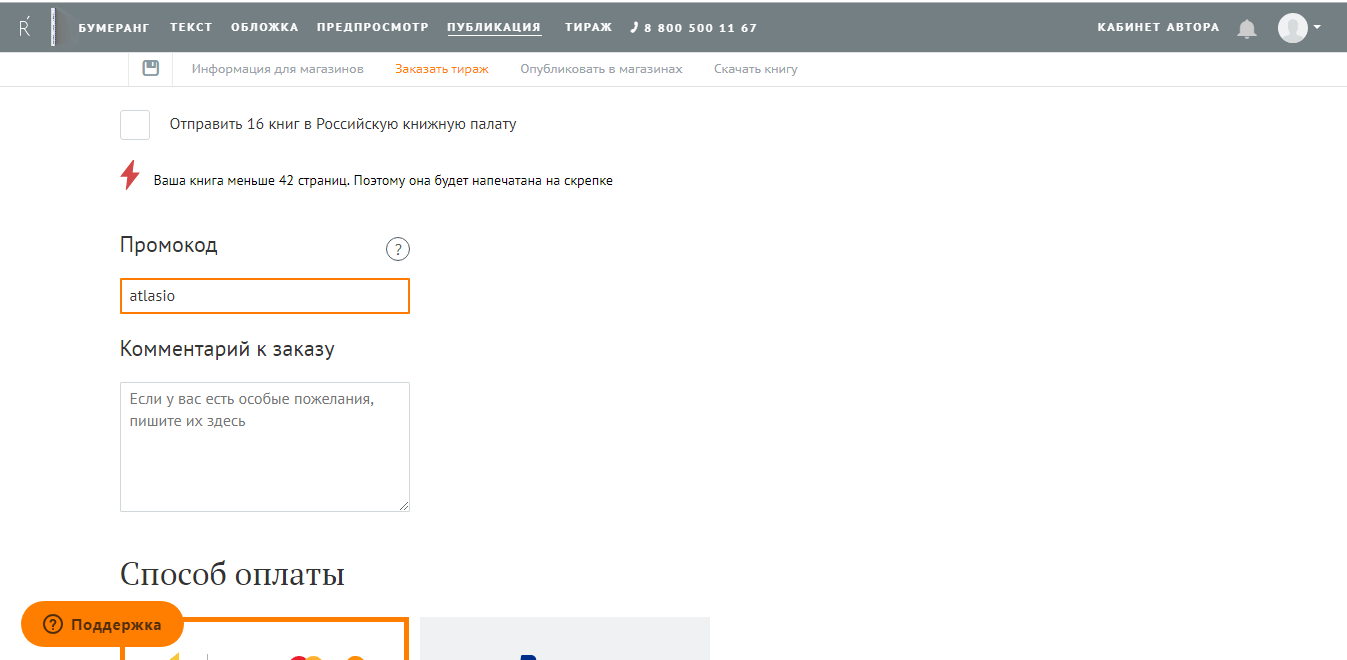1347x660 pixels.
Task: Click the book cover thumbnail in header
Action: tap(53, 27)
